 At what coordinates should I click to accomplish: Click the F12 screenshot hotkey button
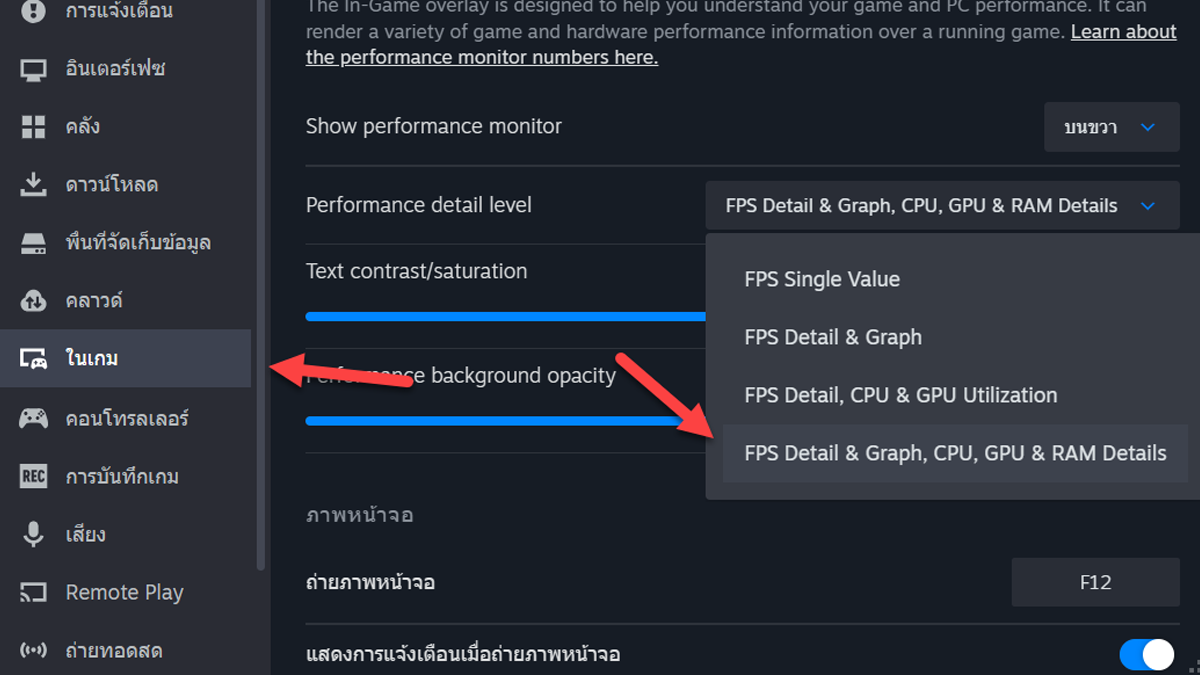(1095, 582)
